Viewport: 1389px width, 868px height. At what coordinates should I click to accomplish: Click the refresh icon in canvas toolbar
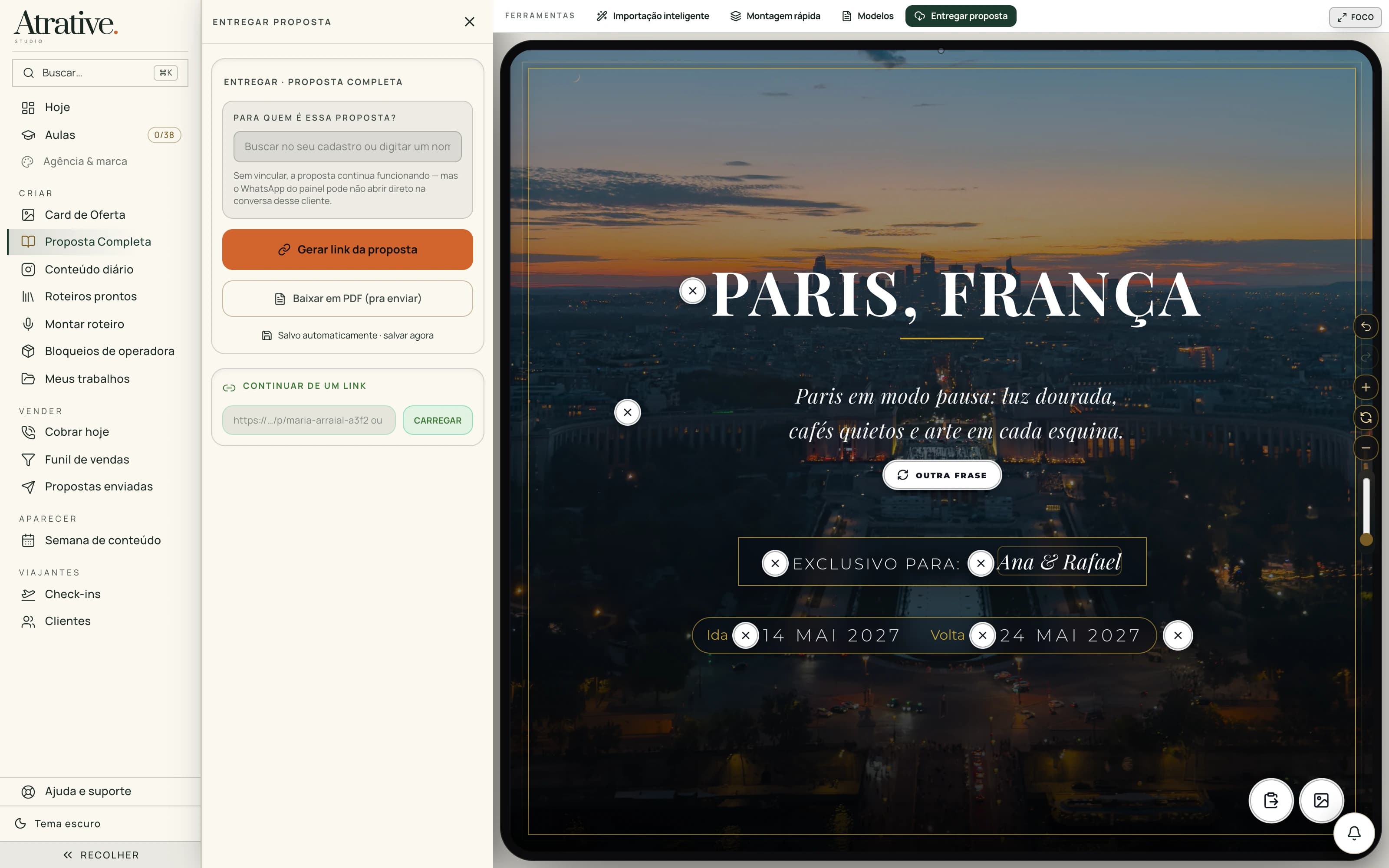coord(1366,418)
